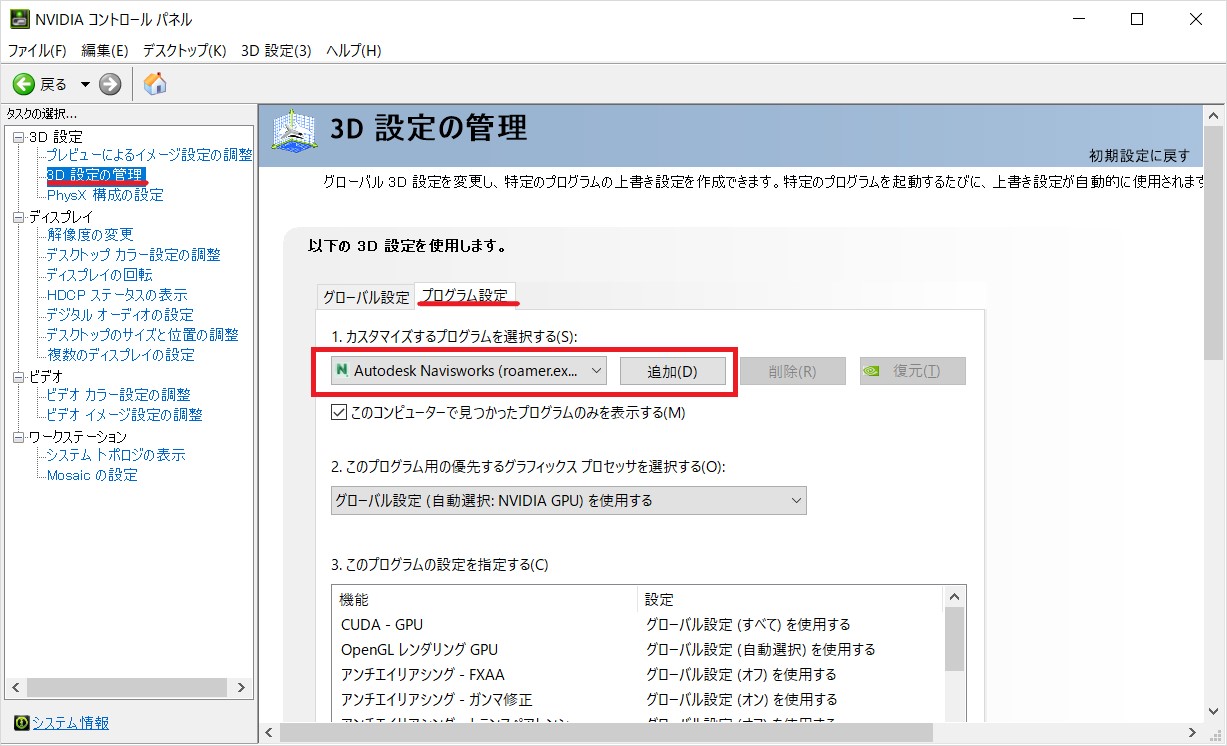Click the settings list scrollbar thumb

click(954, 638)
